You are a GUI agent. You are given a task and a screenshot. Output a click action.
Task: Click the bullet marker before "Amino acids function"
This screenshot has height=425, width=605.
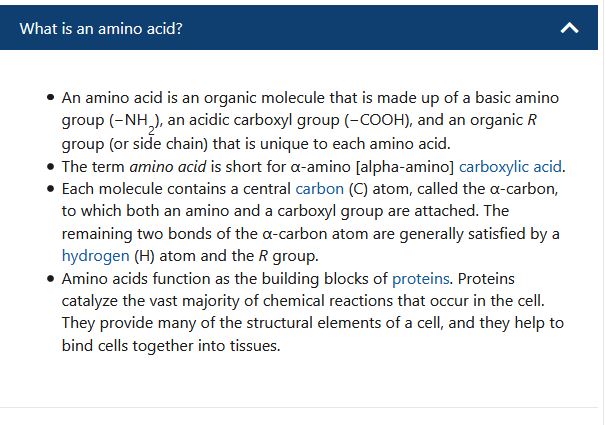[x=50, y=279]
